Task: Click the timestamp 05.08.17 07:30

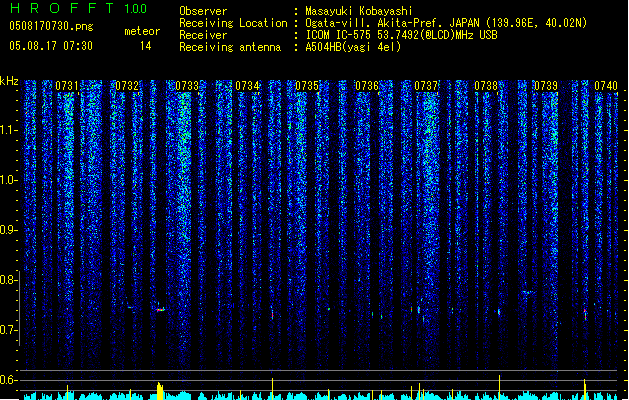Action: click(x=51, y=46)
